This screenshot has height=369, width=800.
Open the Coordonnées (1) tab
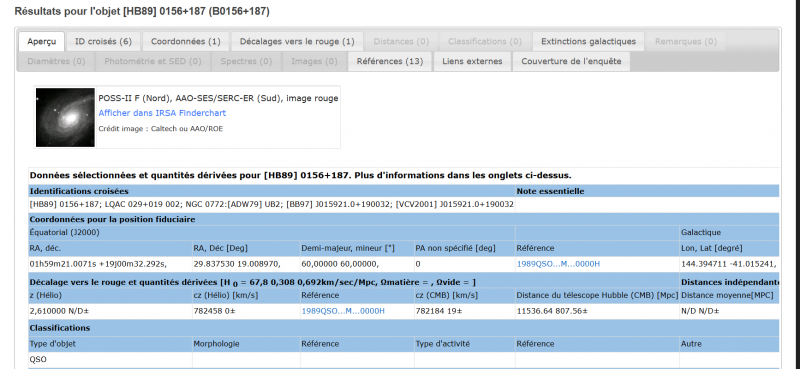[186, 41]
